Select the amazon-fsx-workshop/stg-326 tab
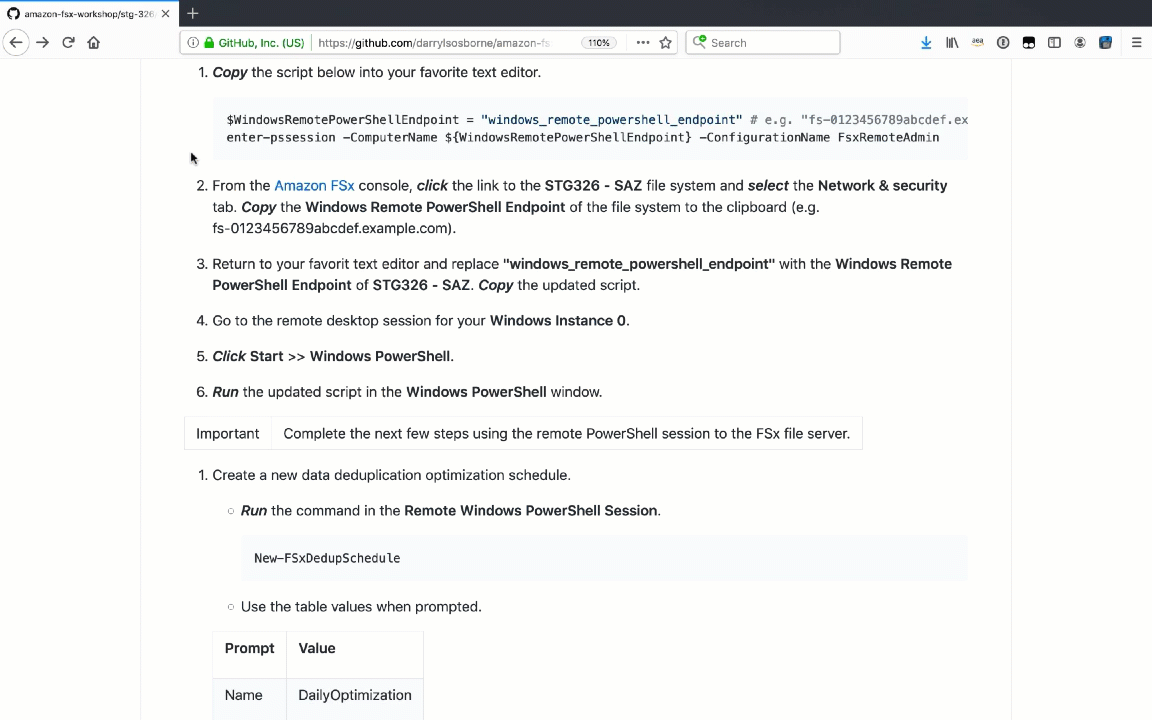 click(89, 13)
